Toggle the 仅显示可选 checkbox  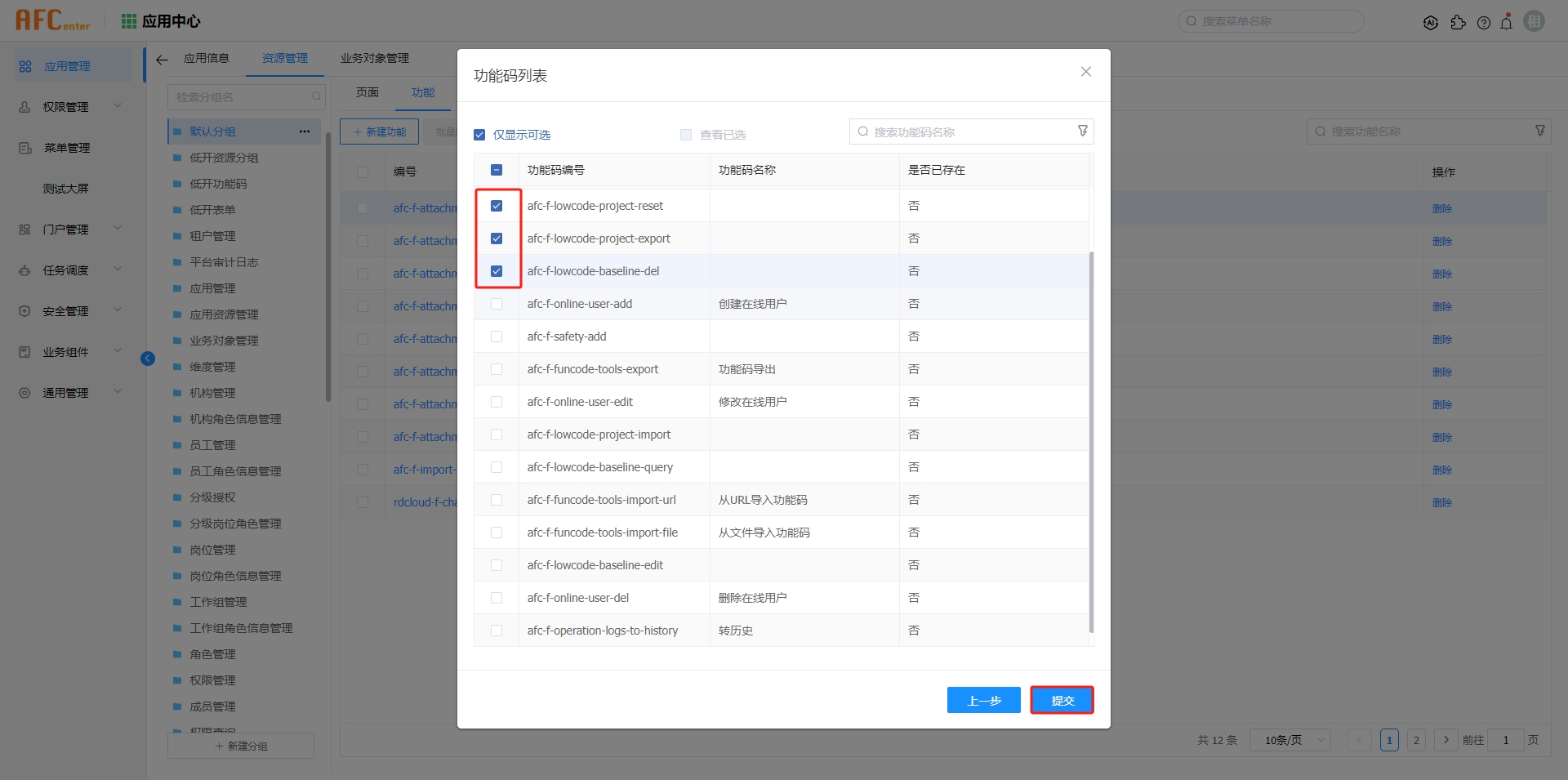[x=479, y=135]
